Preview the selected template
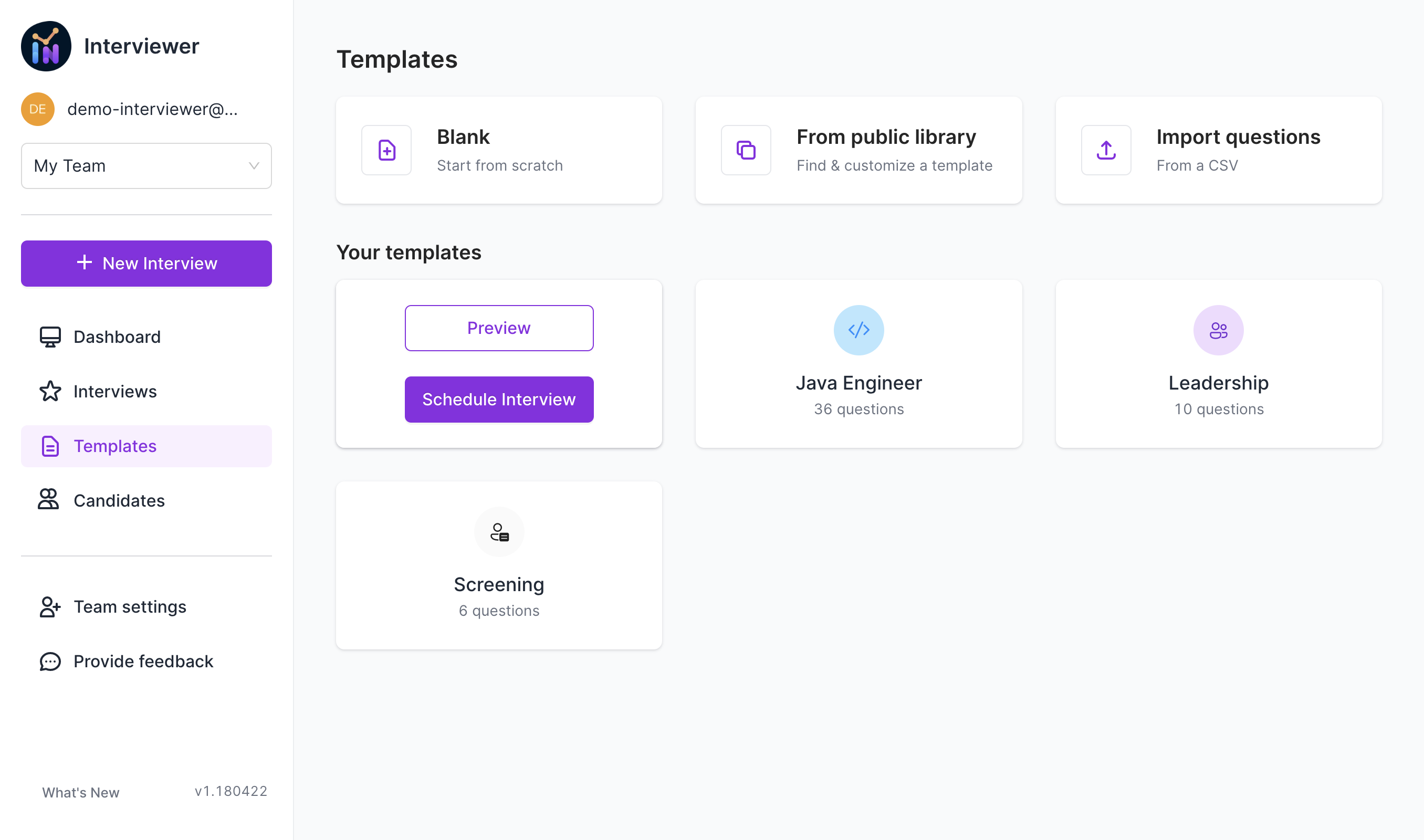1424x840 pixels. coord(499,328)
